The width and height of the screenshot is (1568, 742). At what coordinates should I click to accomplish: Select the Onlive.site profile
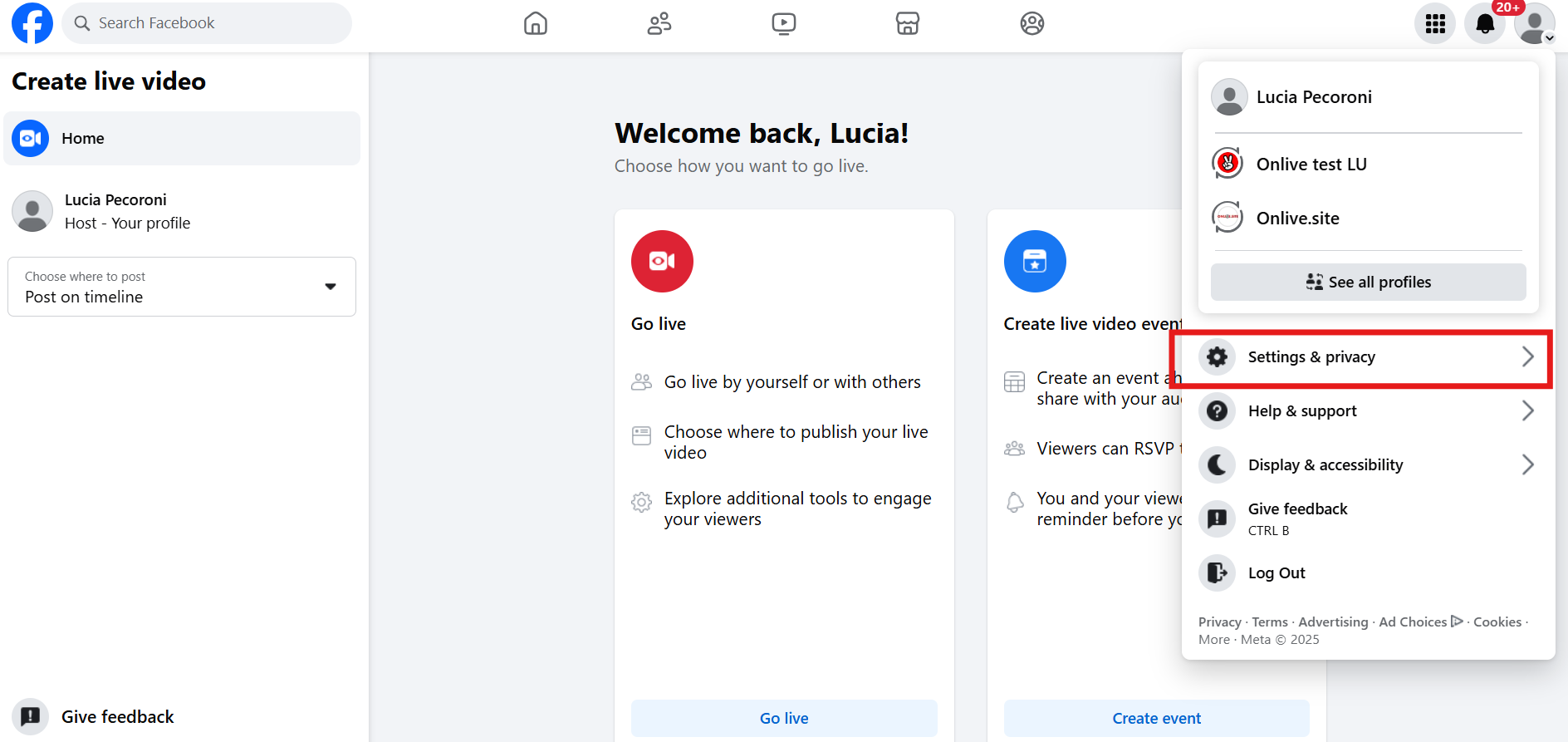1297,219
